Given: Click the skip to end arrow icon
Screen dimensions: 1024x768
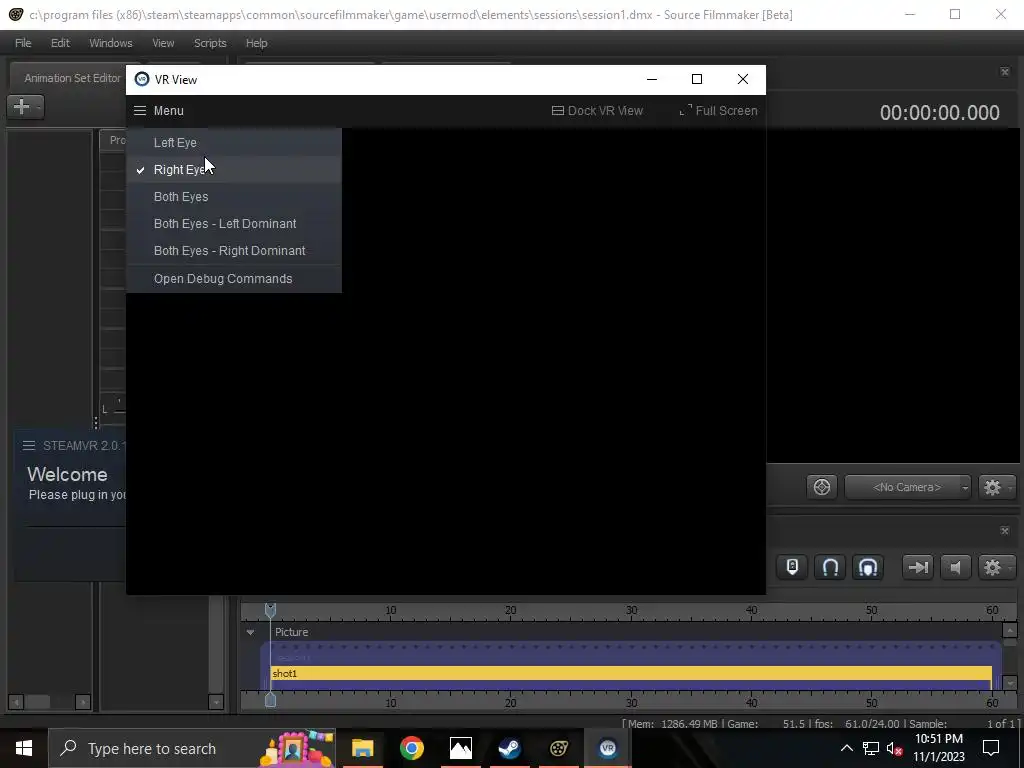Looking at the screenshot, I should [x=918, y=567].
